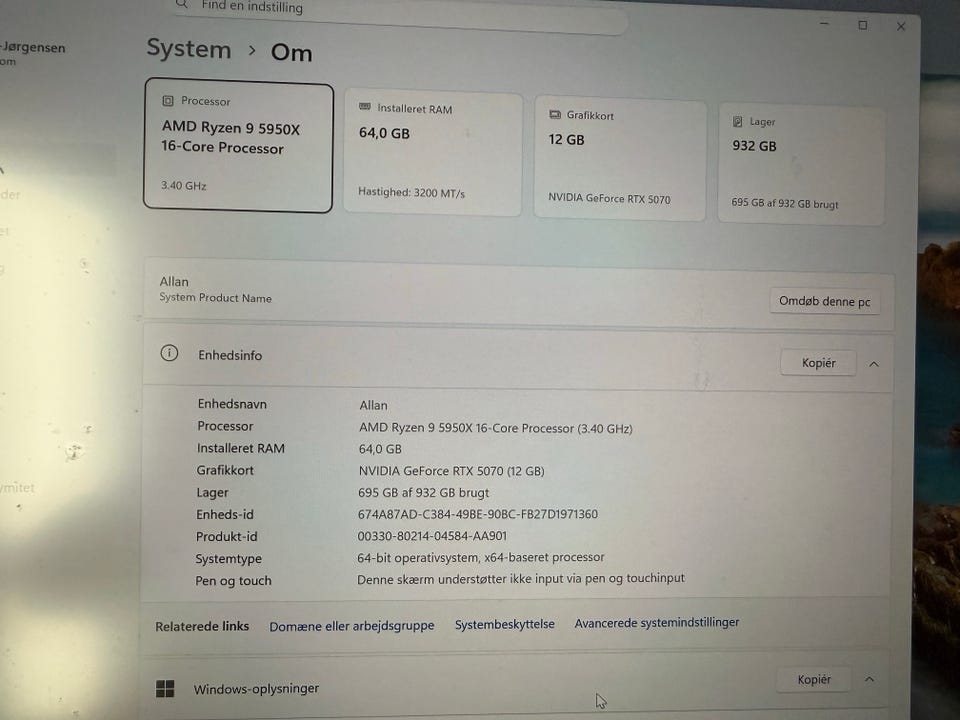Click Omdøb denne pc button
The image size is (960, 720).
point(825,301)
